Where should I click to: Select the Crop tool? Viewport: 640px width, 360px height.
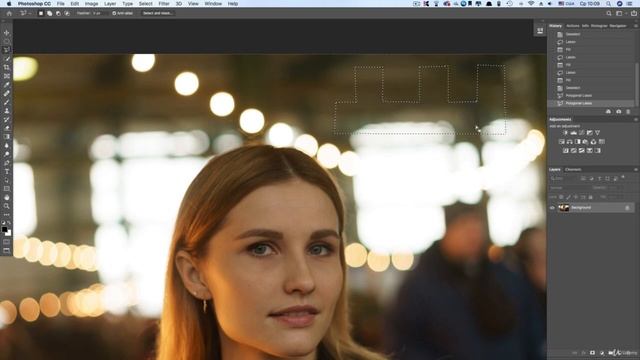coord(7,67)
